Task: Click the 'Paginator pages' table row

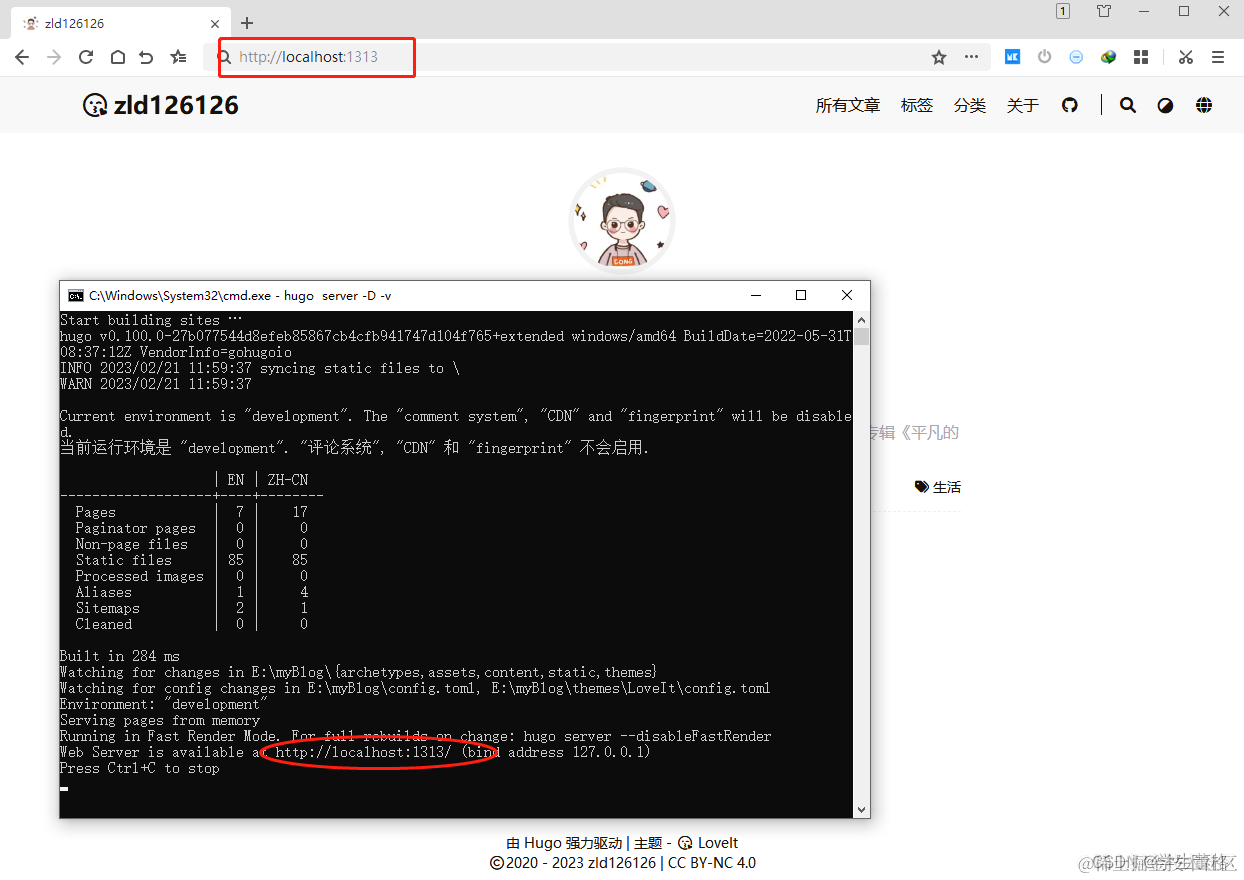Action: pyautogui.click(x=191, y=528)
